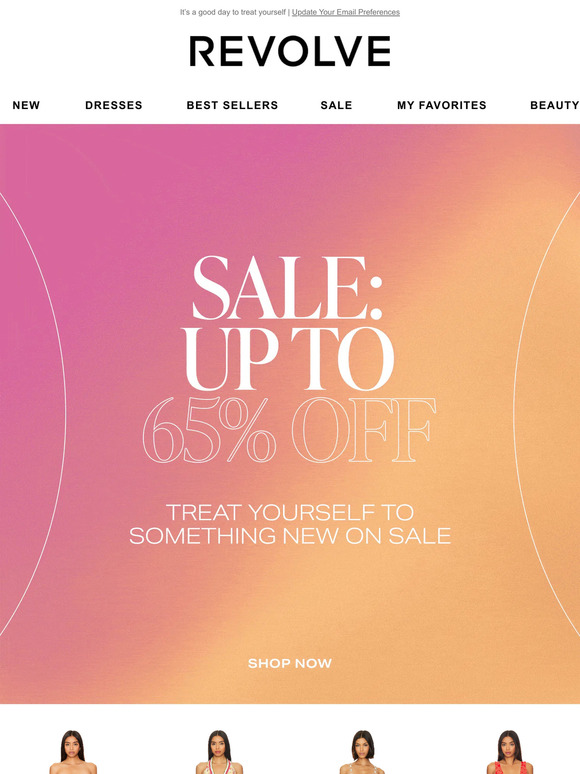580x774 pixels.
Task: Open the red ruffle top product thumbnail
Action: 509,752
